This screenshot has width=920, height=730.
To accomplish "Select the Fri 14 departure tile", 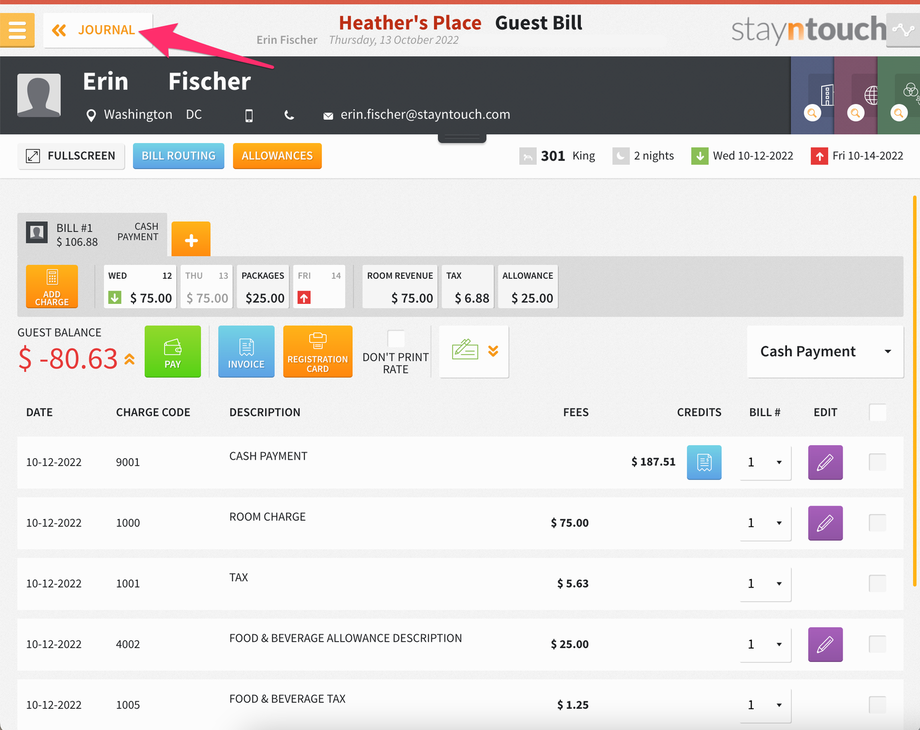I will 319,287.
